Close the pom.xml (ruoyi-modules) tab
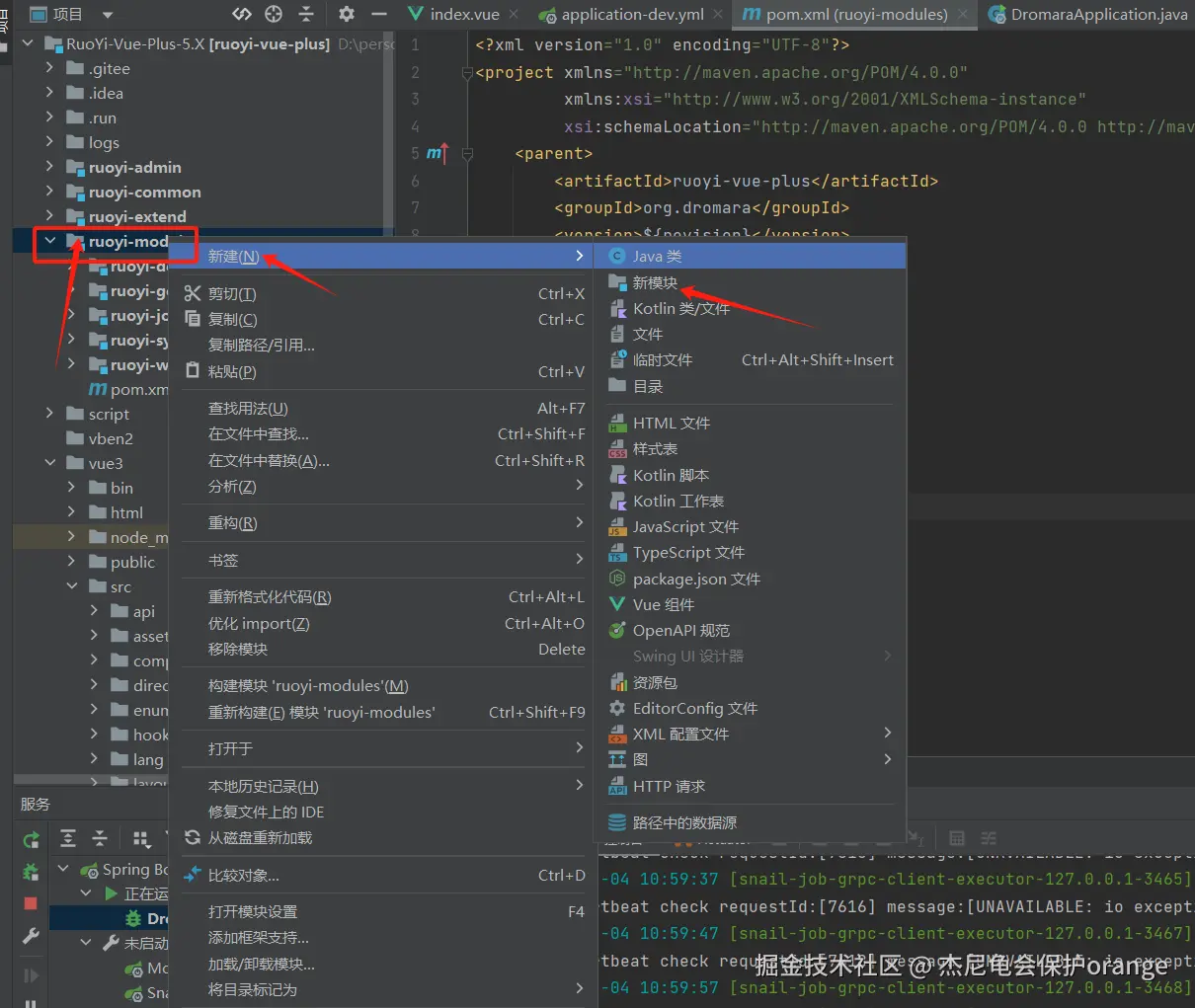Screen dimensions: 1195x1008 [x=963, y=15]
